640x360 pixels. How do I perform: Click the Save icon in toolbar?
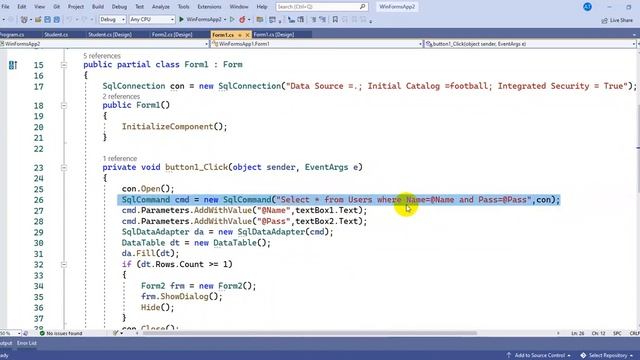47,19
